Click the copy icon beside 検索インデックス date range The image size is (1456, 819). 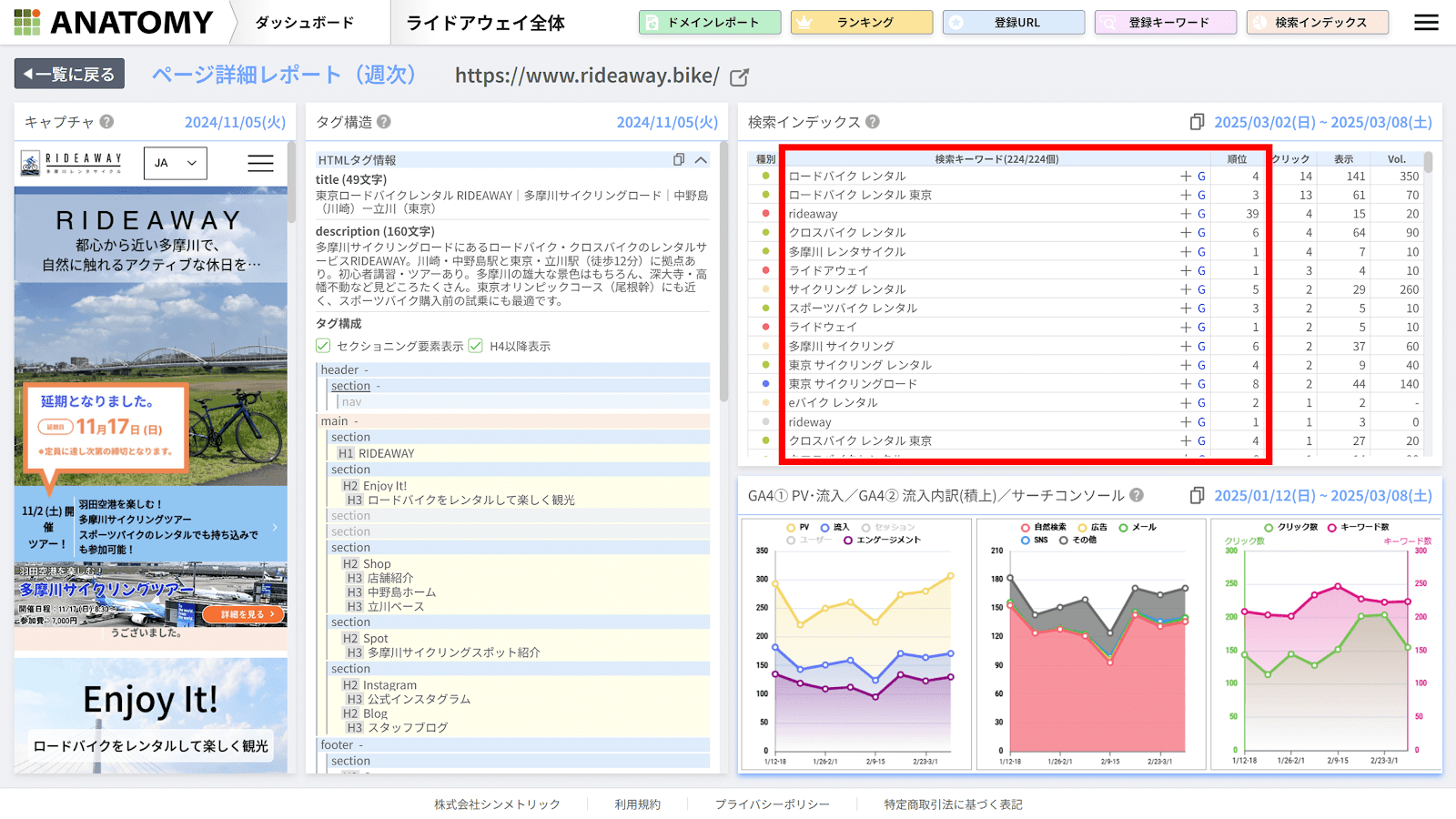pyautogui.click(x=1197, y=121)
